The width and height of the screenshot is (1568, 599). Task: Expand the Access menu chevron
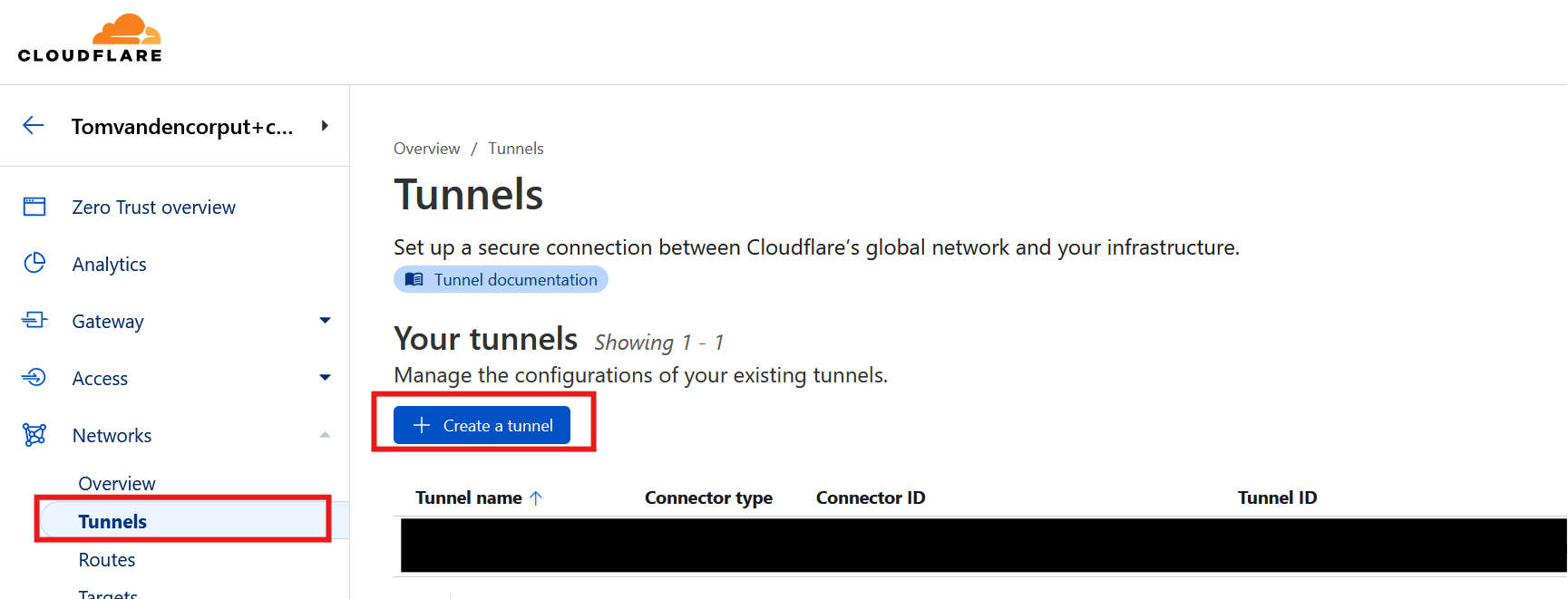point(325,377)
